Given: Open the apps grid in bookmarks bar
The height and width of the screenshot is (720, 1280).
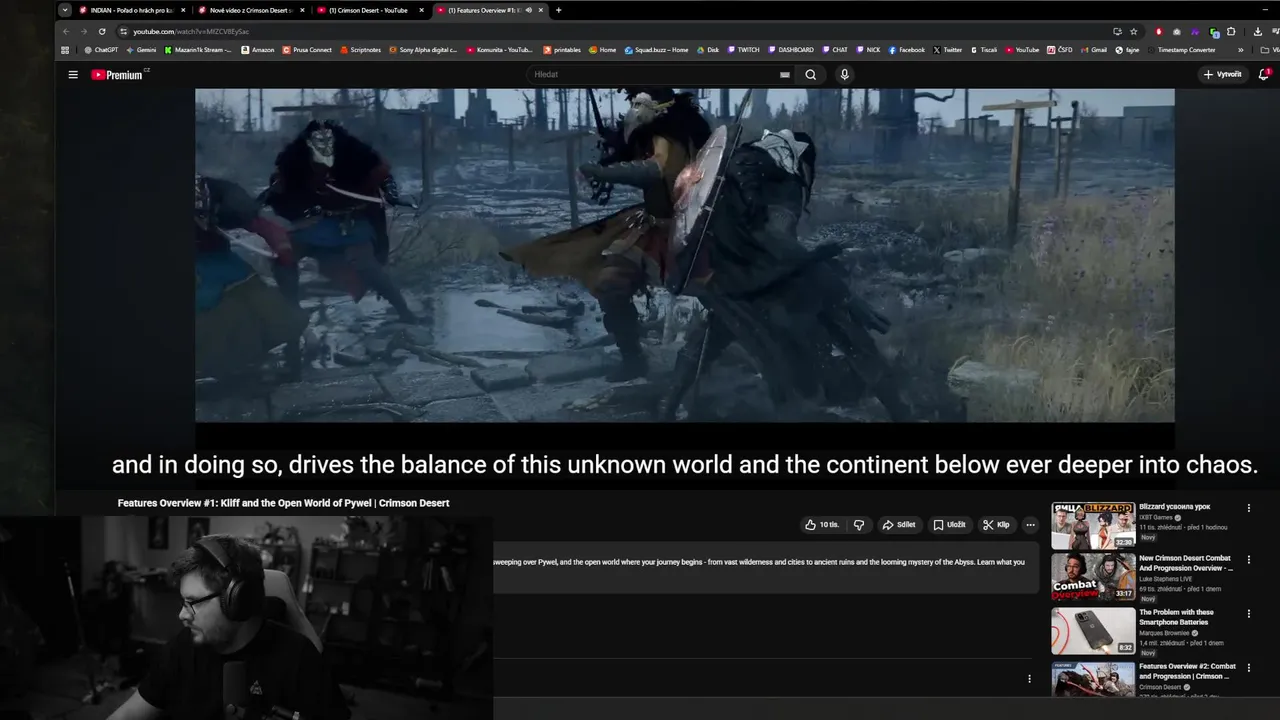Looking at the screenshot, I should [65, 50].
